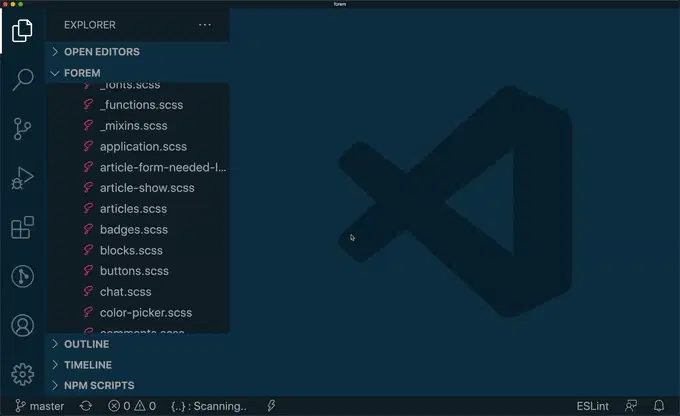Collapse the FOREM folder section
Screen dimensions: 680x416
[138, 73]
